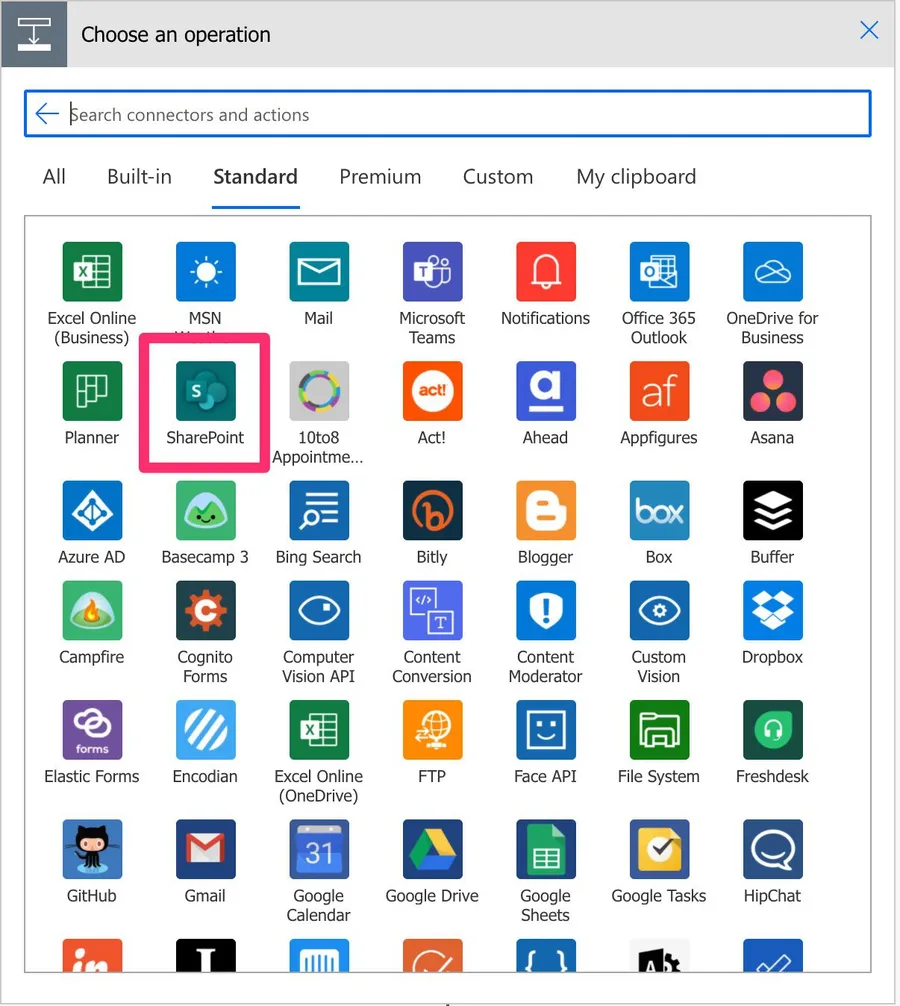This screenshot has width=900, height=1006.
Task: Focus the Search connectors and actions field
Action: 460,114
